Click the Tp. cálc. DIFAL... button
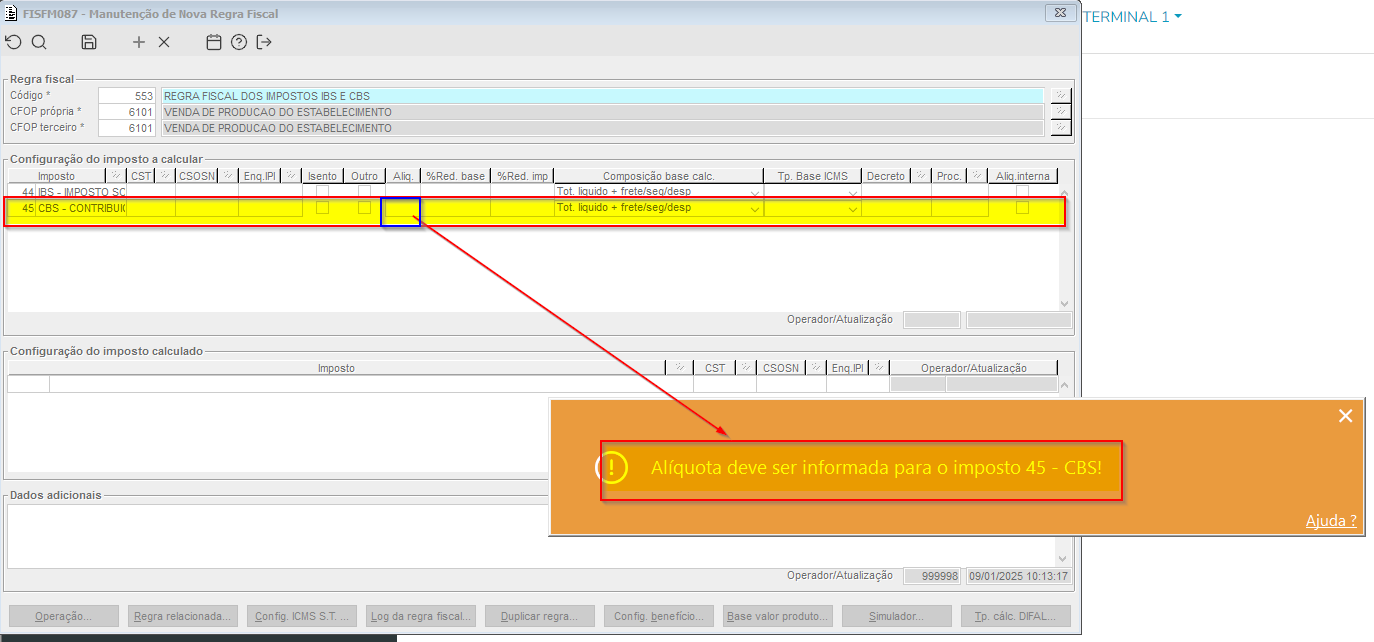 point(1016,616)
